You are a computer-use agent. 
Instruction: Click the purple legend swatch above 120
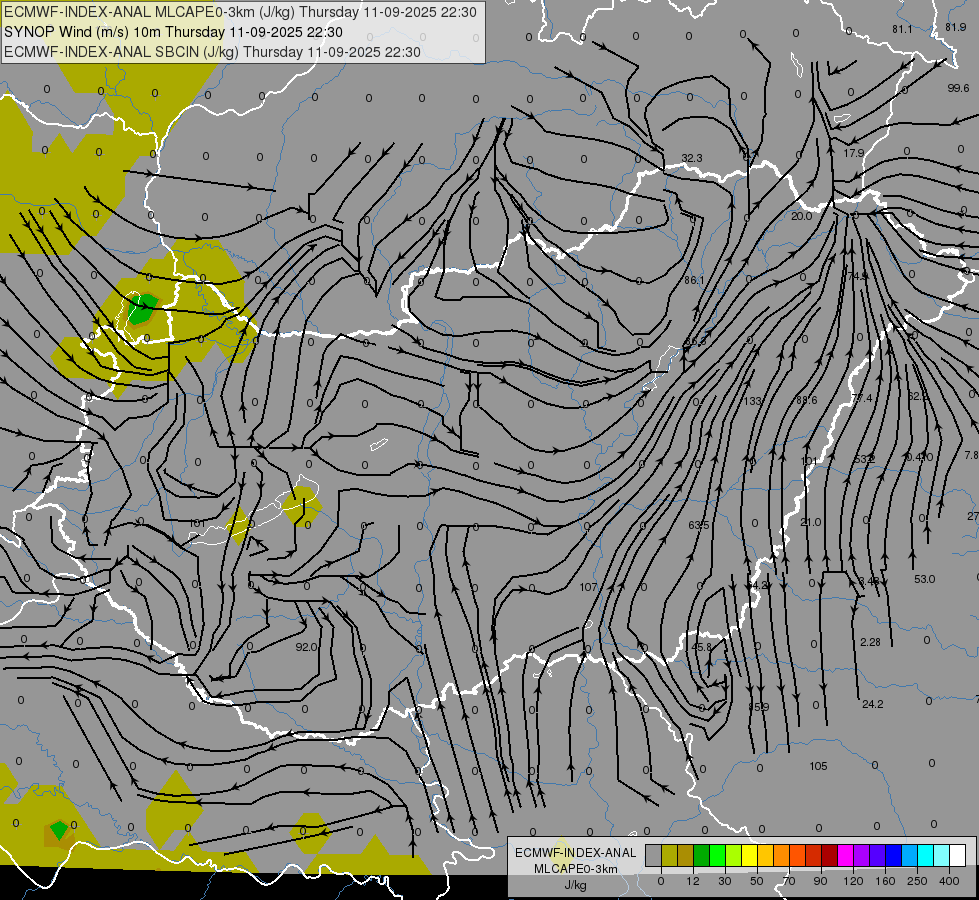pyautogui.click(x=862, y=855)
